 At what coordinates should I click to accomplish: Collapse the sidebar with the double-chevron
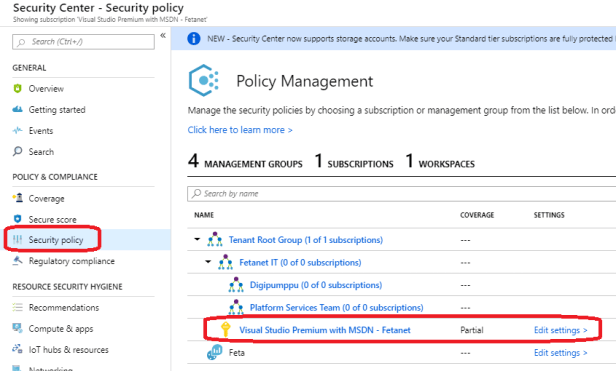click(x=163, y=36)
